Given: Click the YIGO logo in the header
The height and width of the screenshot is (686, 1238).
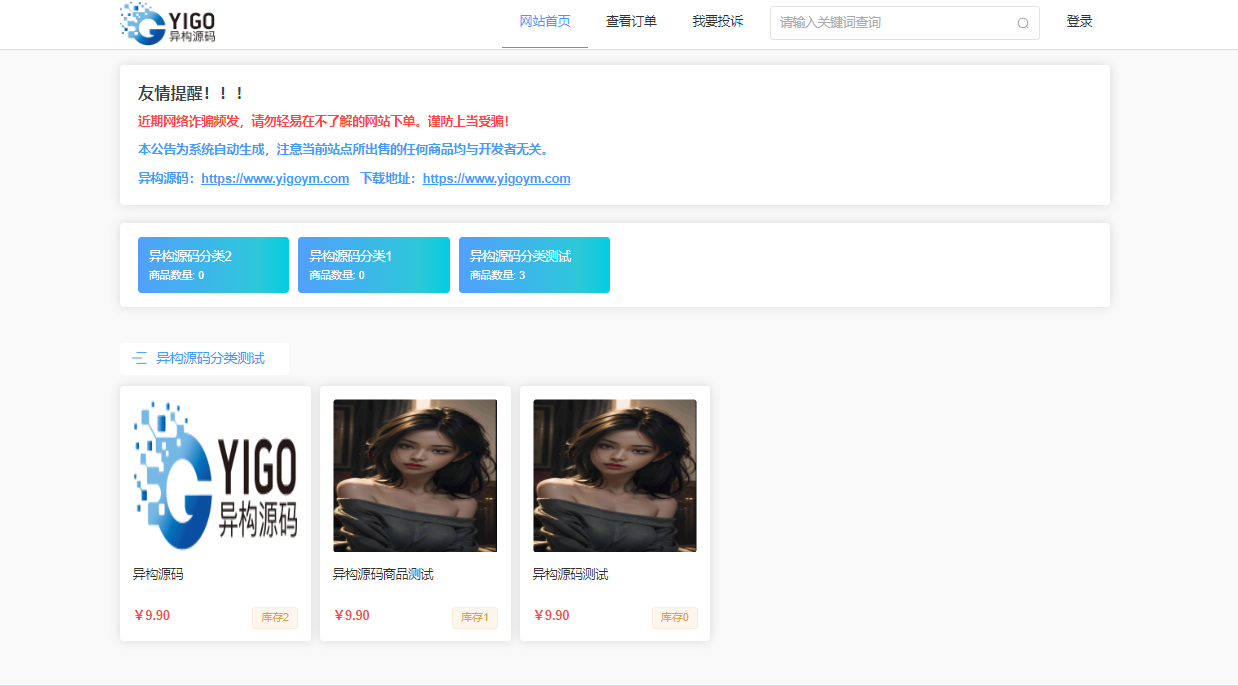Looking at the screenshot, I should tap(167, 22).
